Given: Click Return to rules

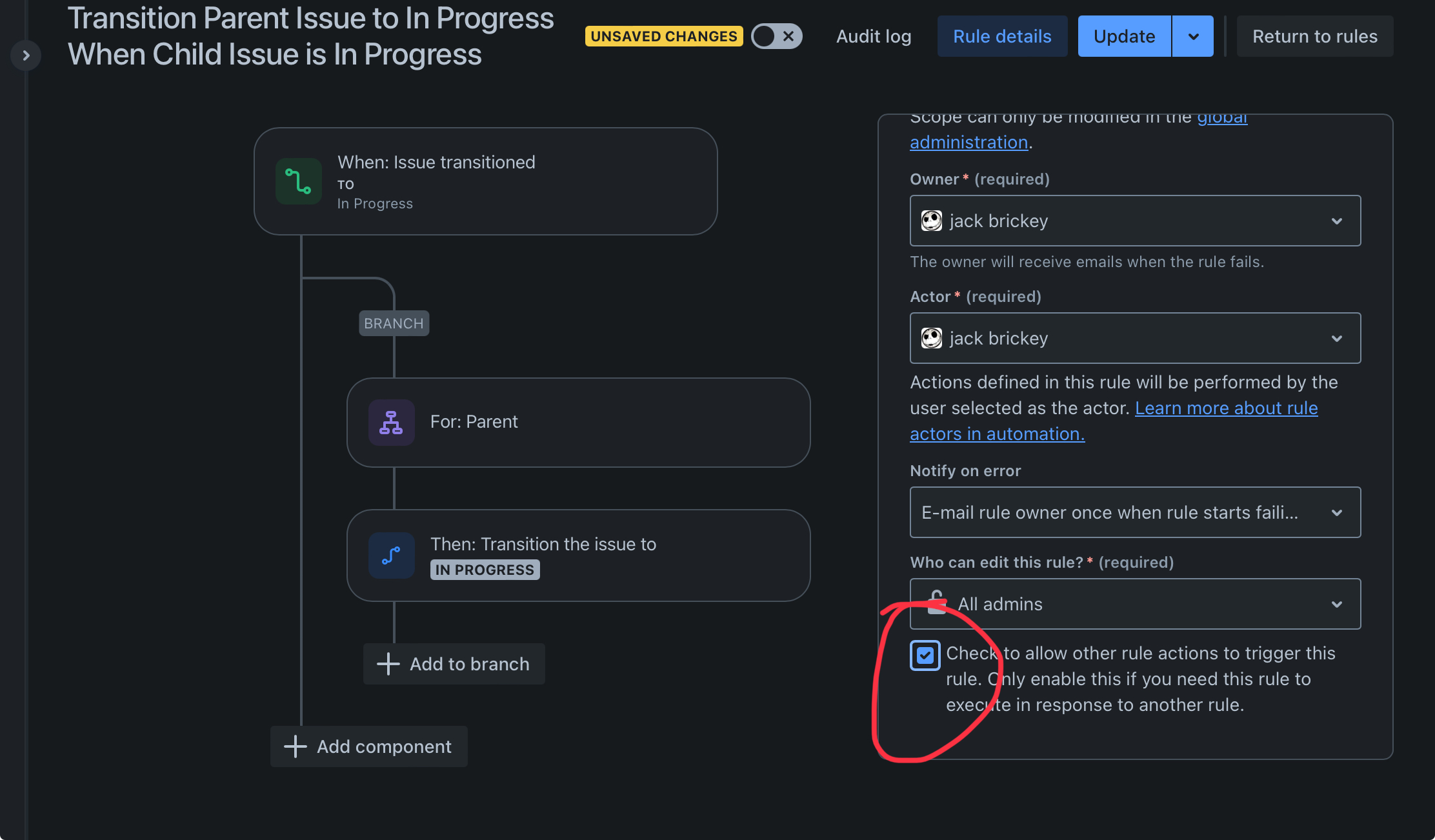Looking at the screenshot, I should tap(1314, 36).
